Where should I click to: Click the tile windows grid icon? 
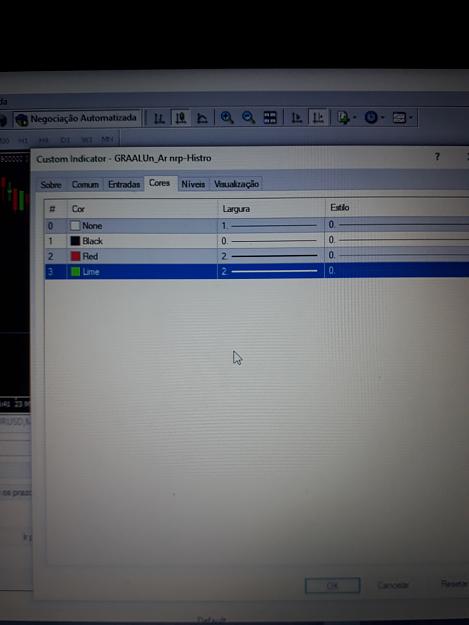coord(270,118)
